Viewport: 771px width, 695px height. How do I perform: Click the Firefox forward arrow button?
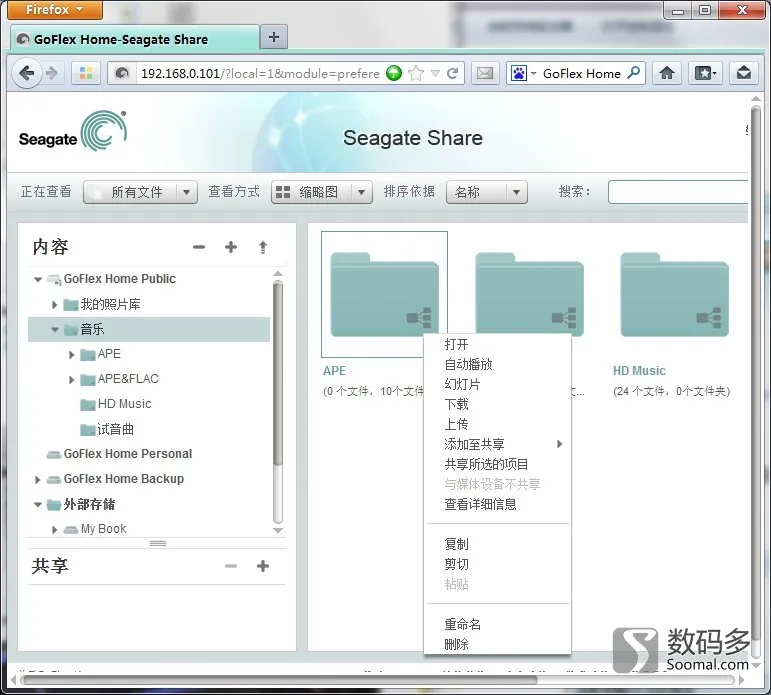click(x=52, y=74)
